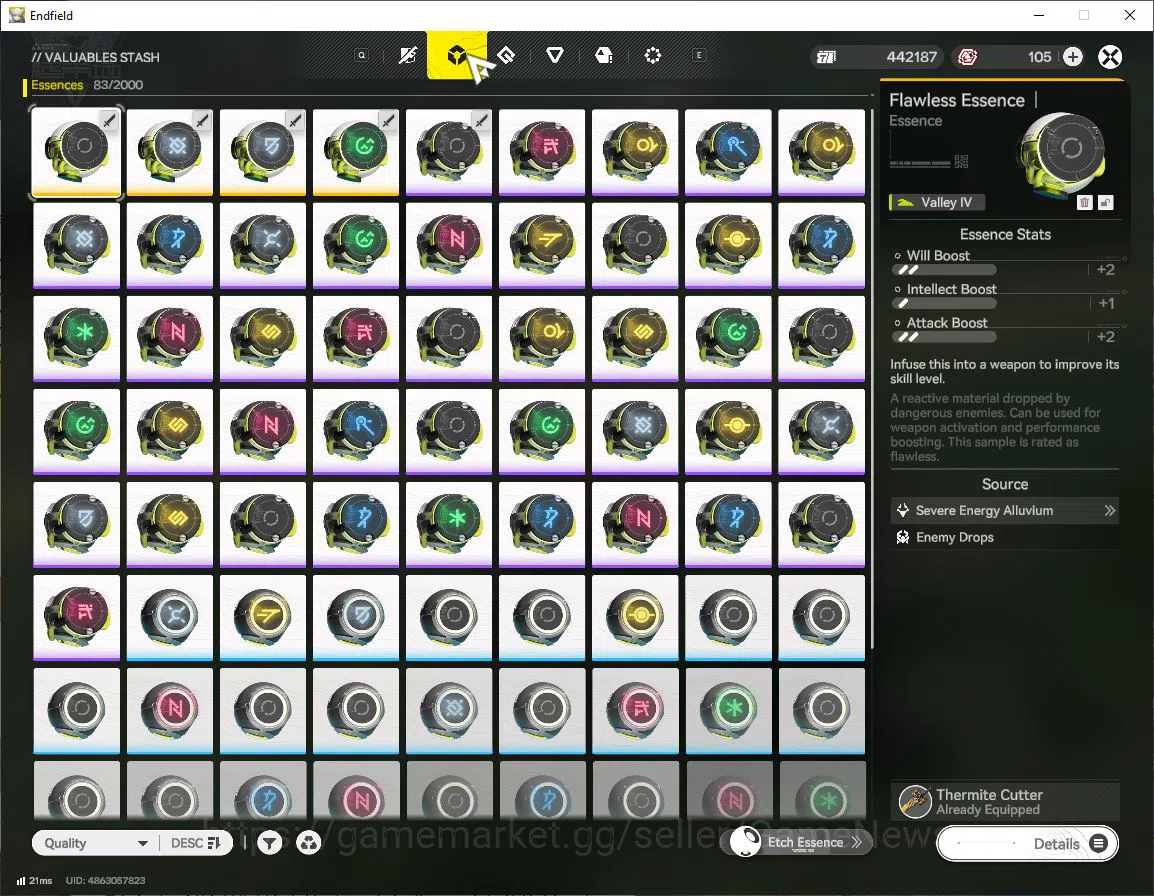Click the red gem currency icon

pyautogui.click(x=967, y=57)
